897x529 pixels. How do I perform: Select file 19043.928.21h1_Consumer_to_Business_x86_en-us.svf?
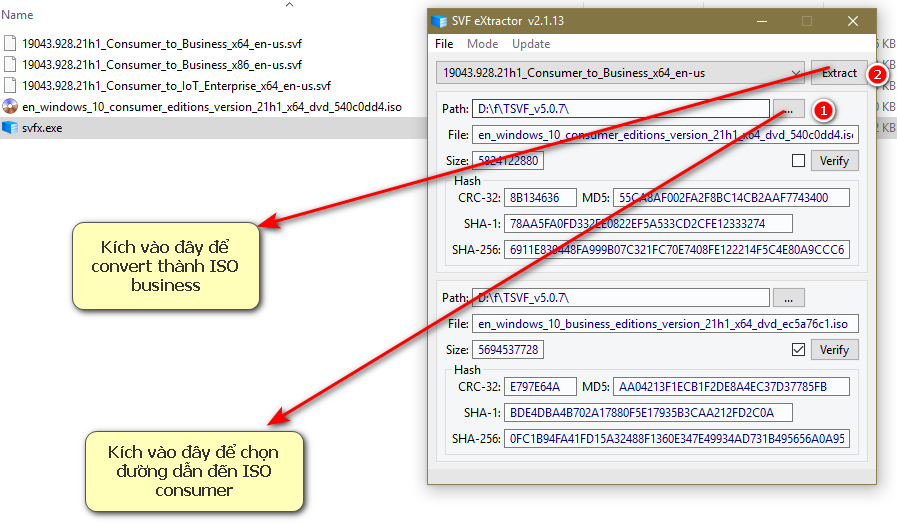162,65
